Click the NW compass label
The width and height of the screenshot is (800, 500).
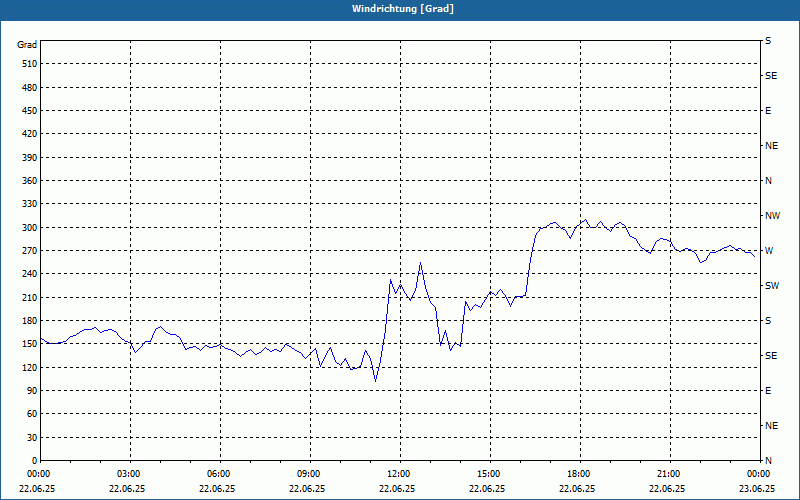(x=772, y=216)
